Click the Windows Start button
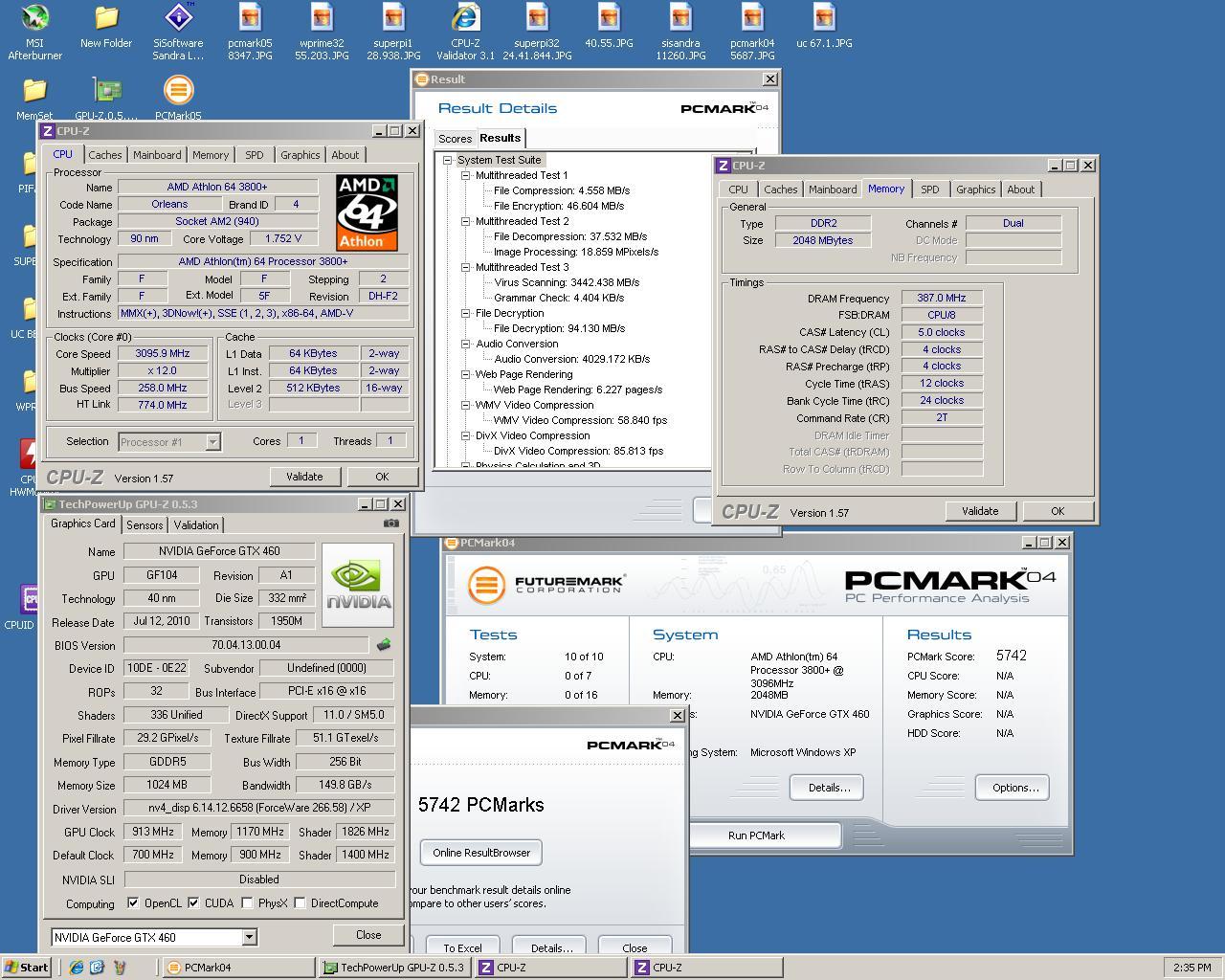Image resolution: width=1225 pixels, height=980 pixels. pyautogui.click(x=27, y=968)
